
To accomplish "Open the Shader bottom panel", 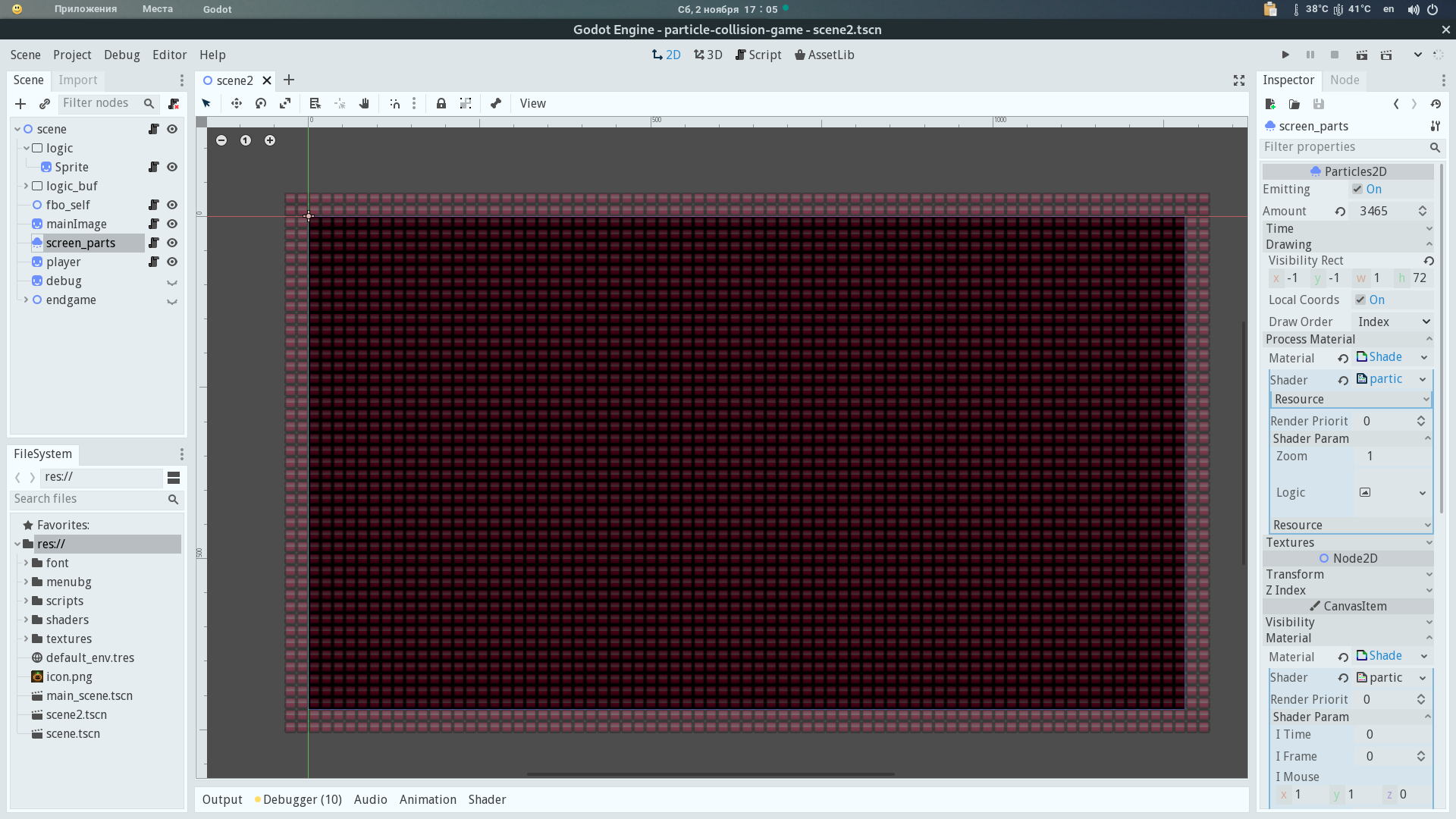I will click(487, 799).
